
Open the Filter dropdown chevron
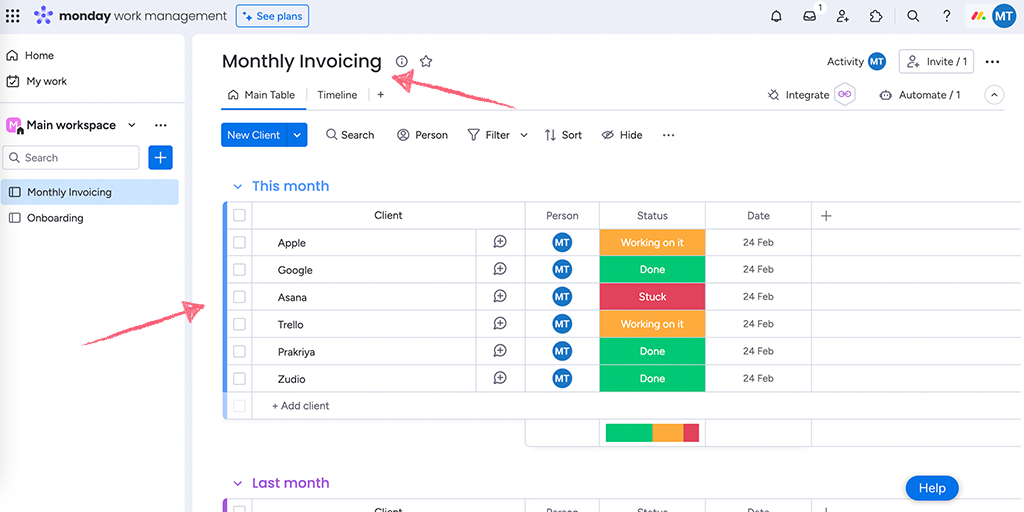(x=524, y=135)
